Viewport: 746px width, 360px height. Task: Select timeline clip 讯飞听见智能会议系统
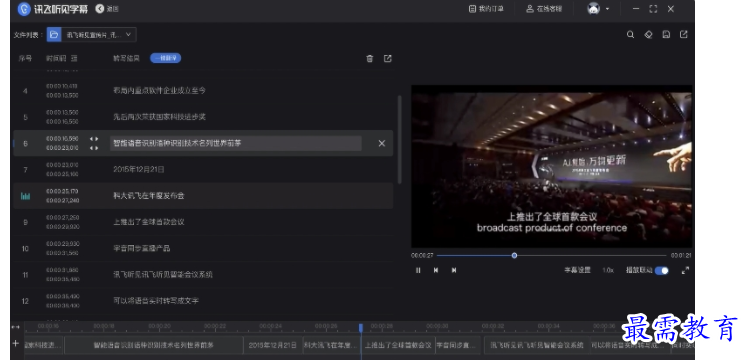pos(537,345)
